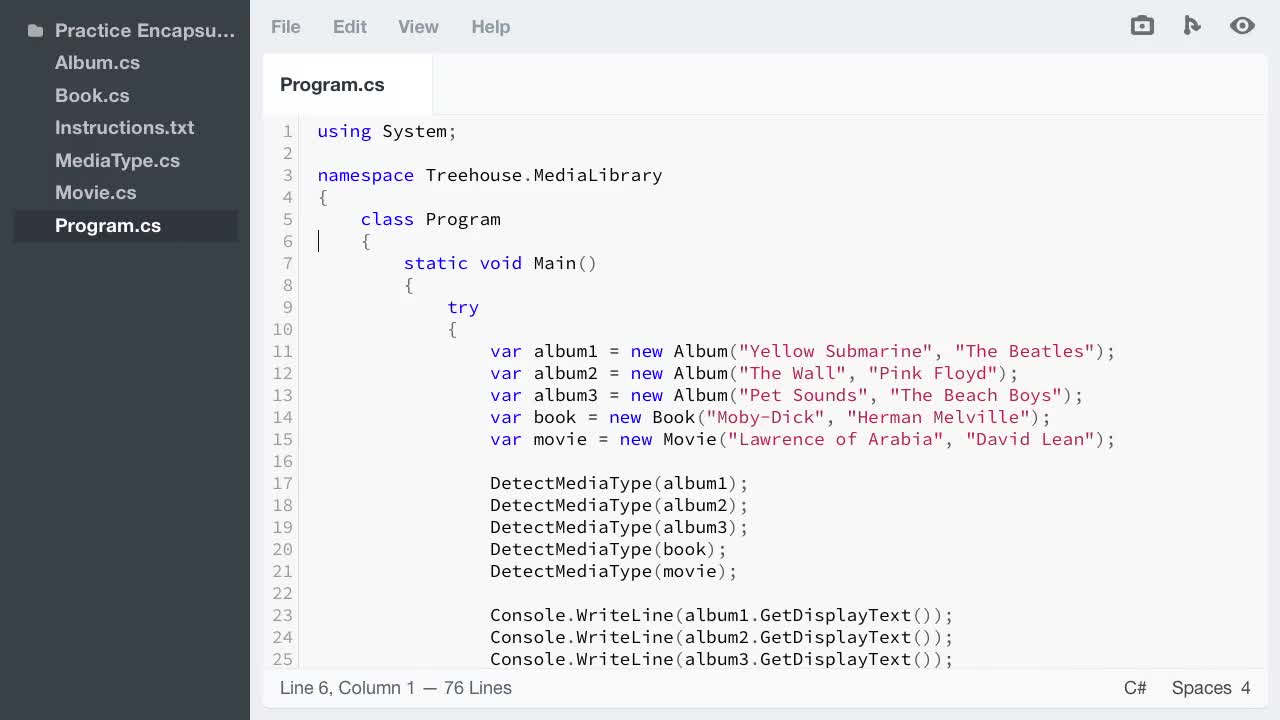Fork the workspace with the fork icon
The image size is (1280, 720).
point(1192,25)
